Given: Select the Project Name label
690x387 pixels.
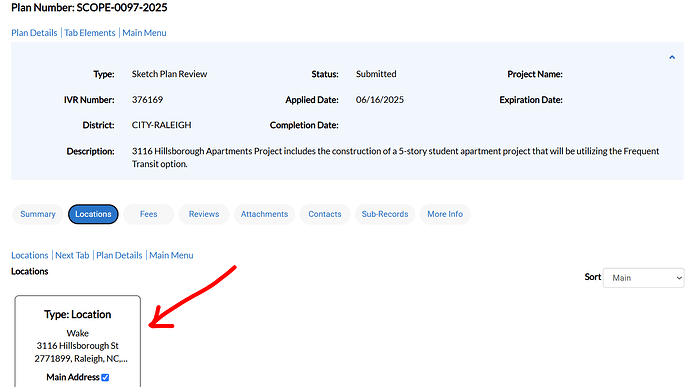Looking at the screenshot, I should click(535, 74).
